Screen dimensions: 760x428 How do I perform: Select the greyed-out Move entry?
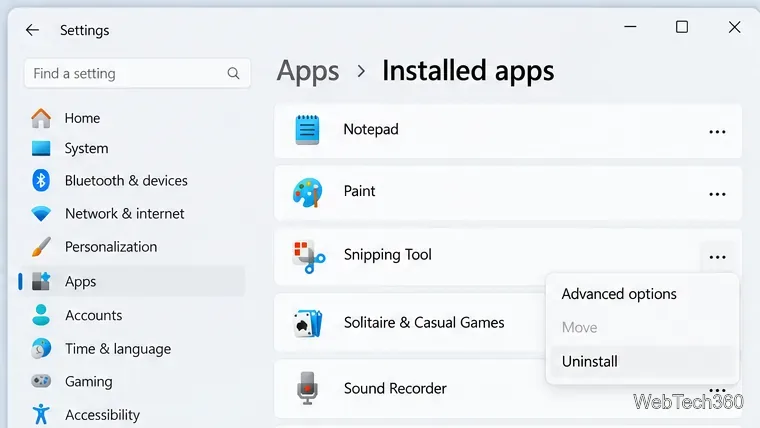click(579, 327)
